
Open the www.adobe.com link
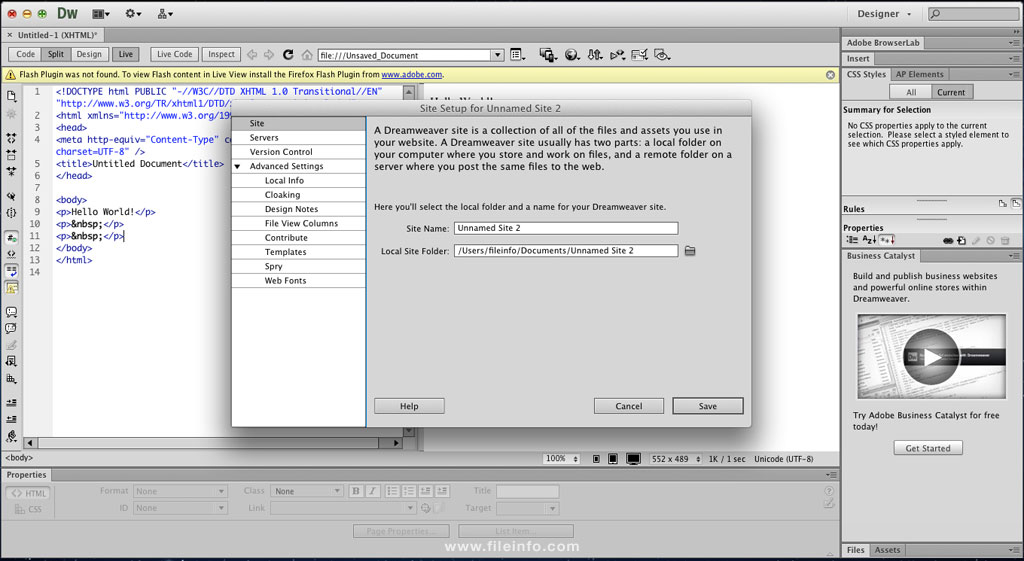[x=411, y=74]
